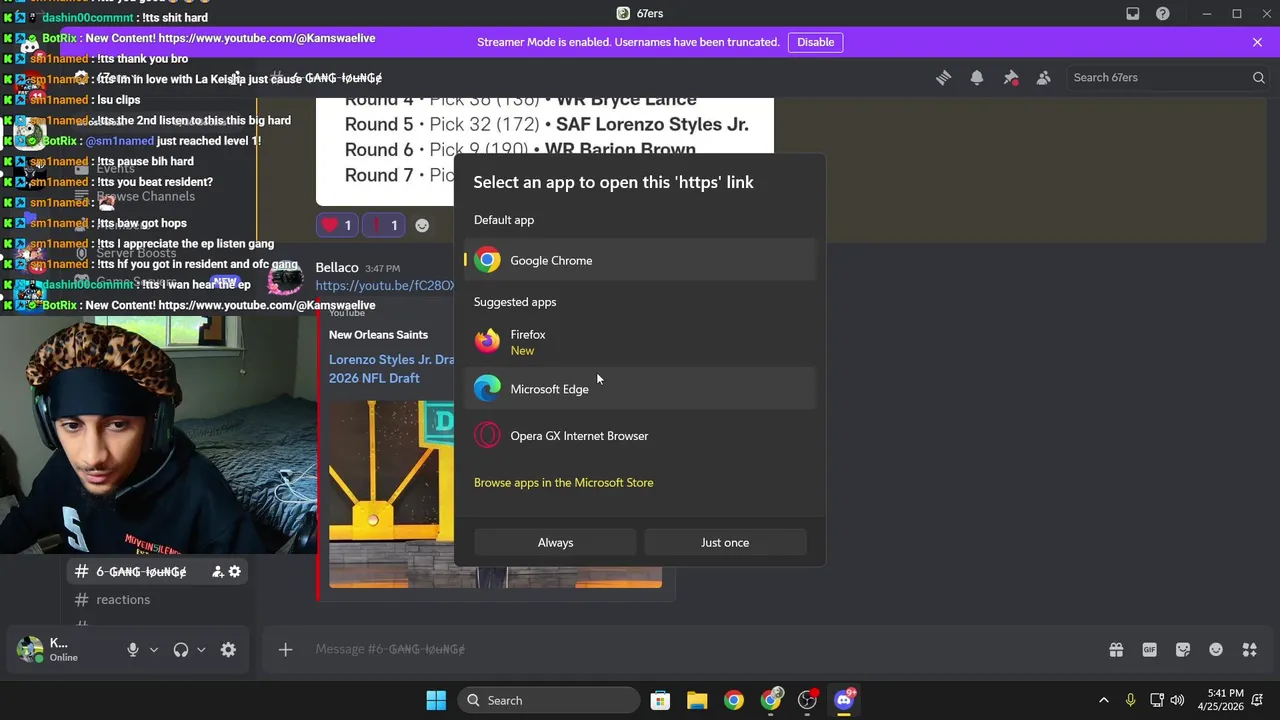Screen dimensions: 1280x720
Task: Show hidden system tray icons
Action: [x=1103, y=700]
